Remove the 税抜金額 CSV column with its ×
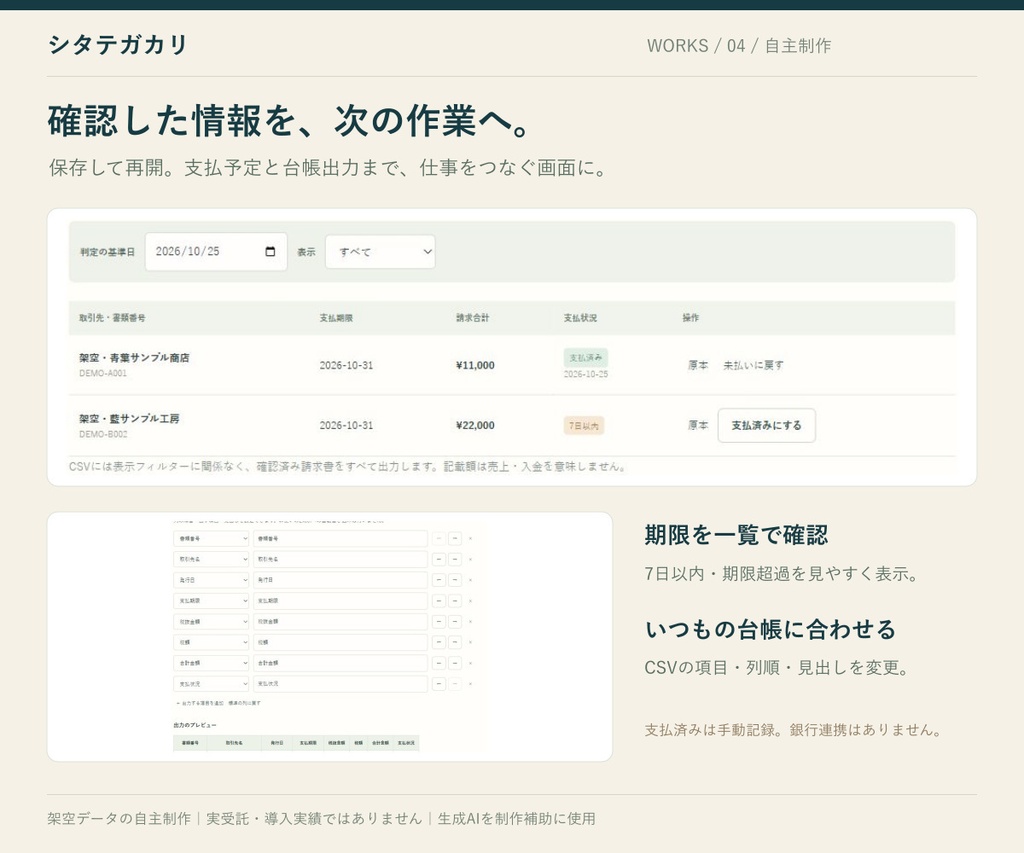 point(470,622)
